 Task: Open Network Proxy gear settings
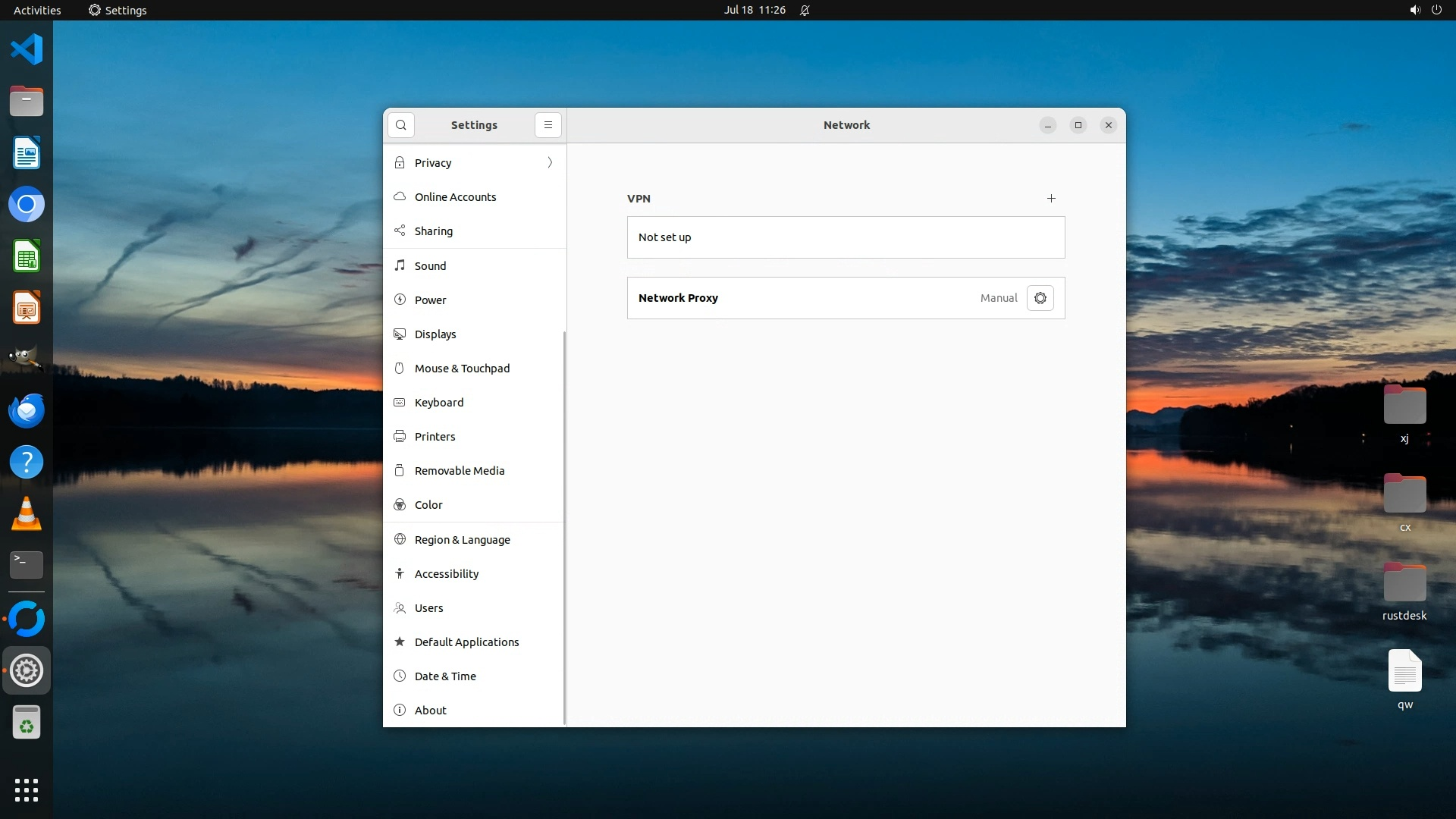[x=1040, y=298]
